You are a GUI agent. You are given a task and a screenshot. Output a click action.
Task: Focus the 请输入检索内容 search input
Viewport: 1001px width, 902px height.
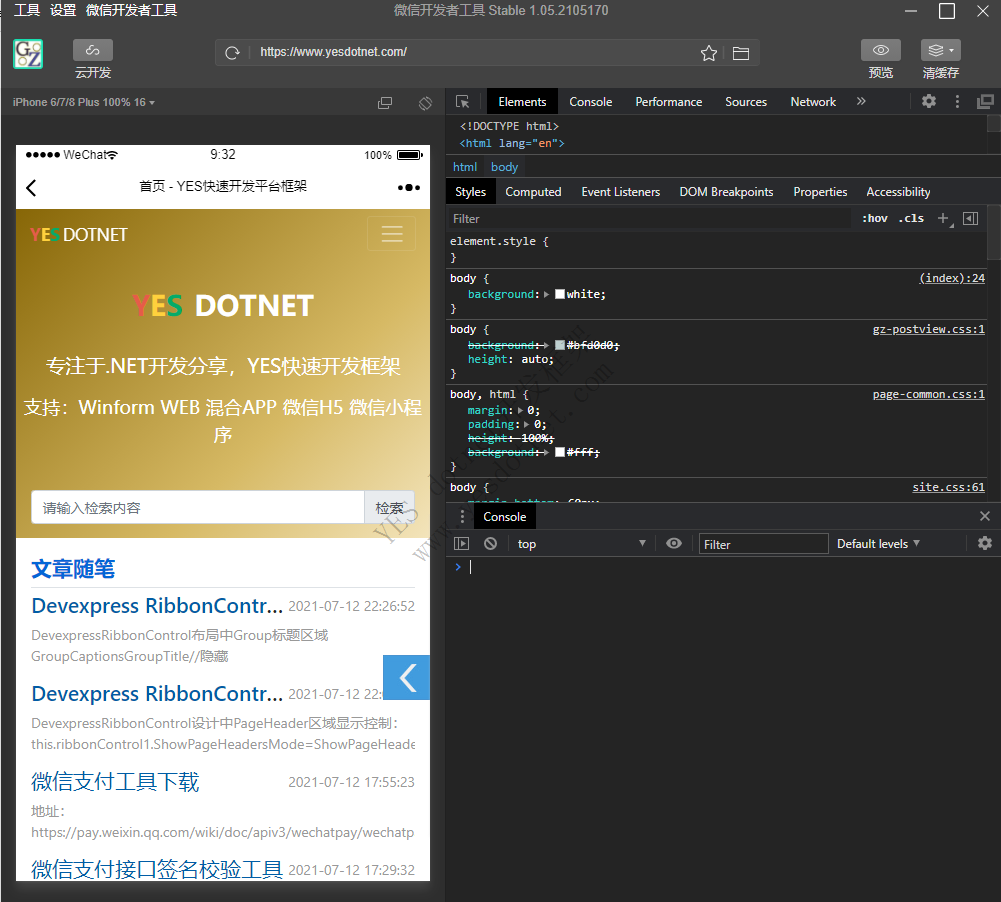click(198, 507)
